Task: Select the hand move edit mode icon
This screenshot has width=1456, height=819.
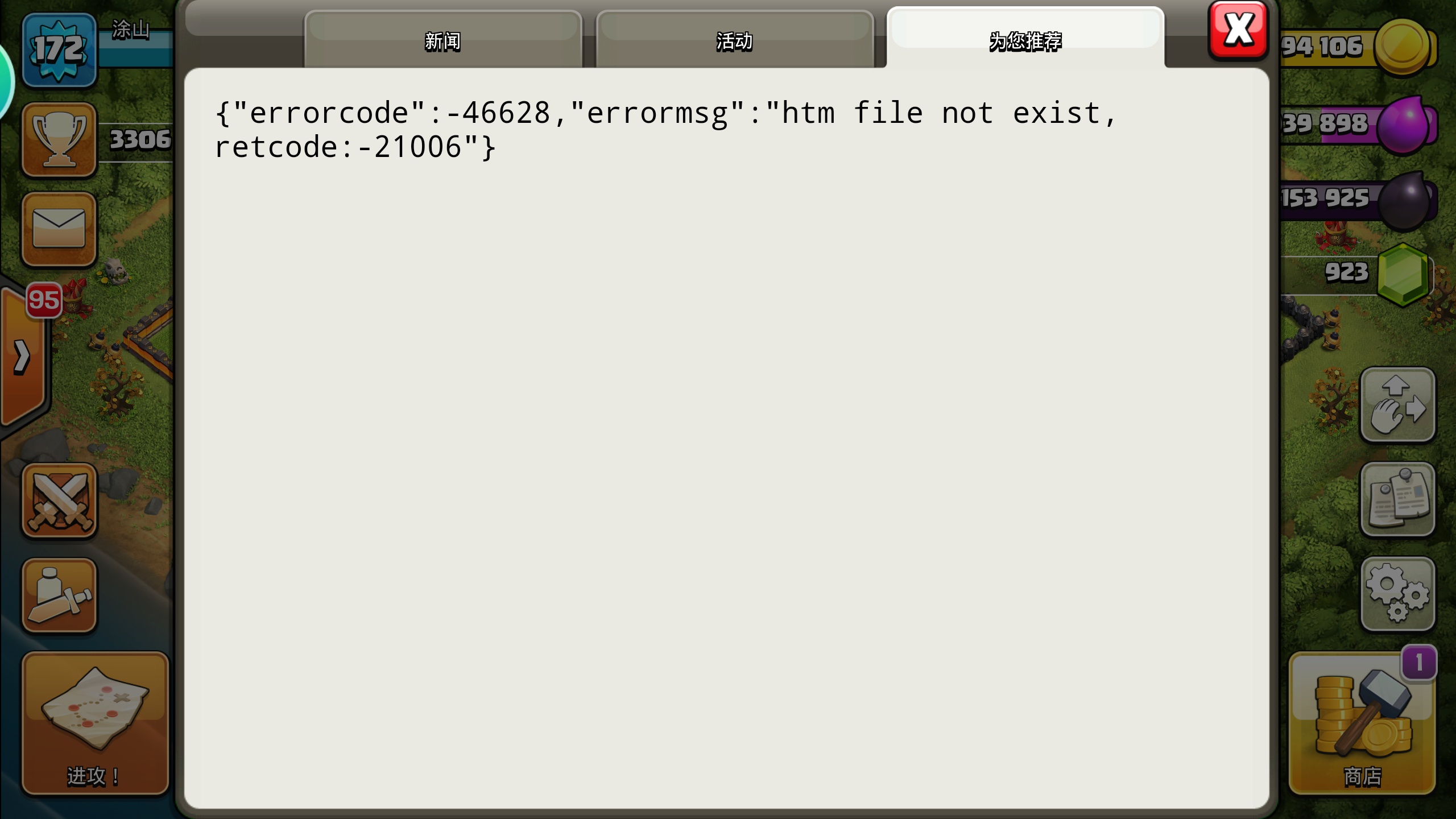Action: 1397,404
